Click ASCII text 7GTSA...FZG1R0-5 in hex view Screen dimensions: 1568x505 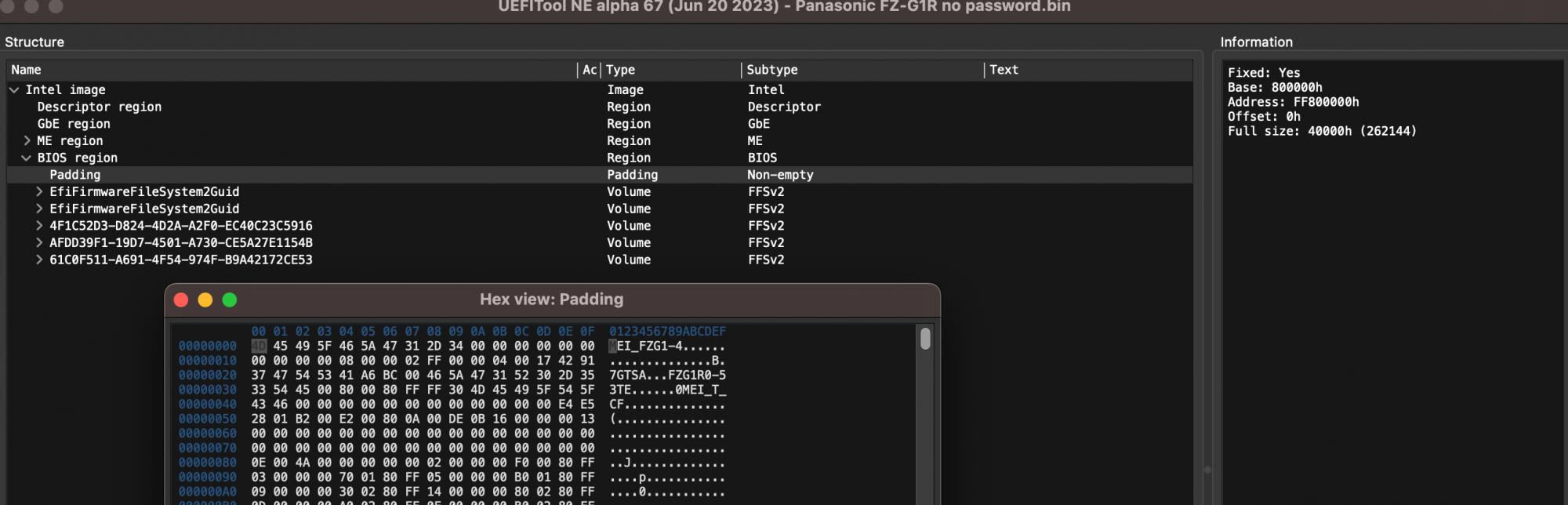point(667,375)
